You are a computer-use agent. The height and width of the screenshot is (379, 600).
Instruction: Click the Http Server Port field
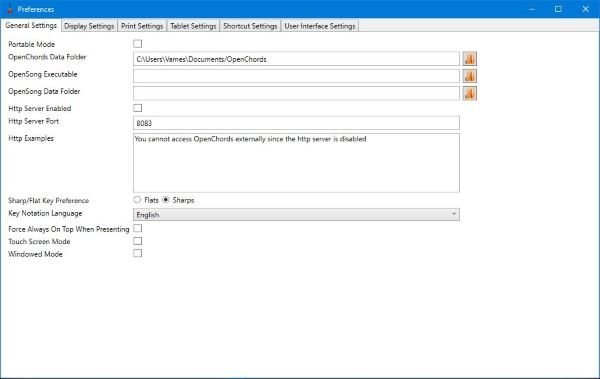pyautogui.click(x=296, y=123)
